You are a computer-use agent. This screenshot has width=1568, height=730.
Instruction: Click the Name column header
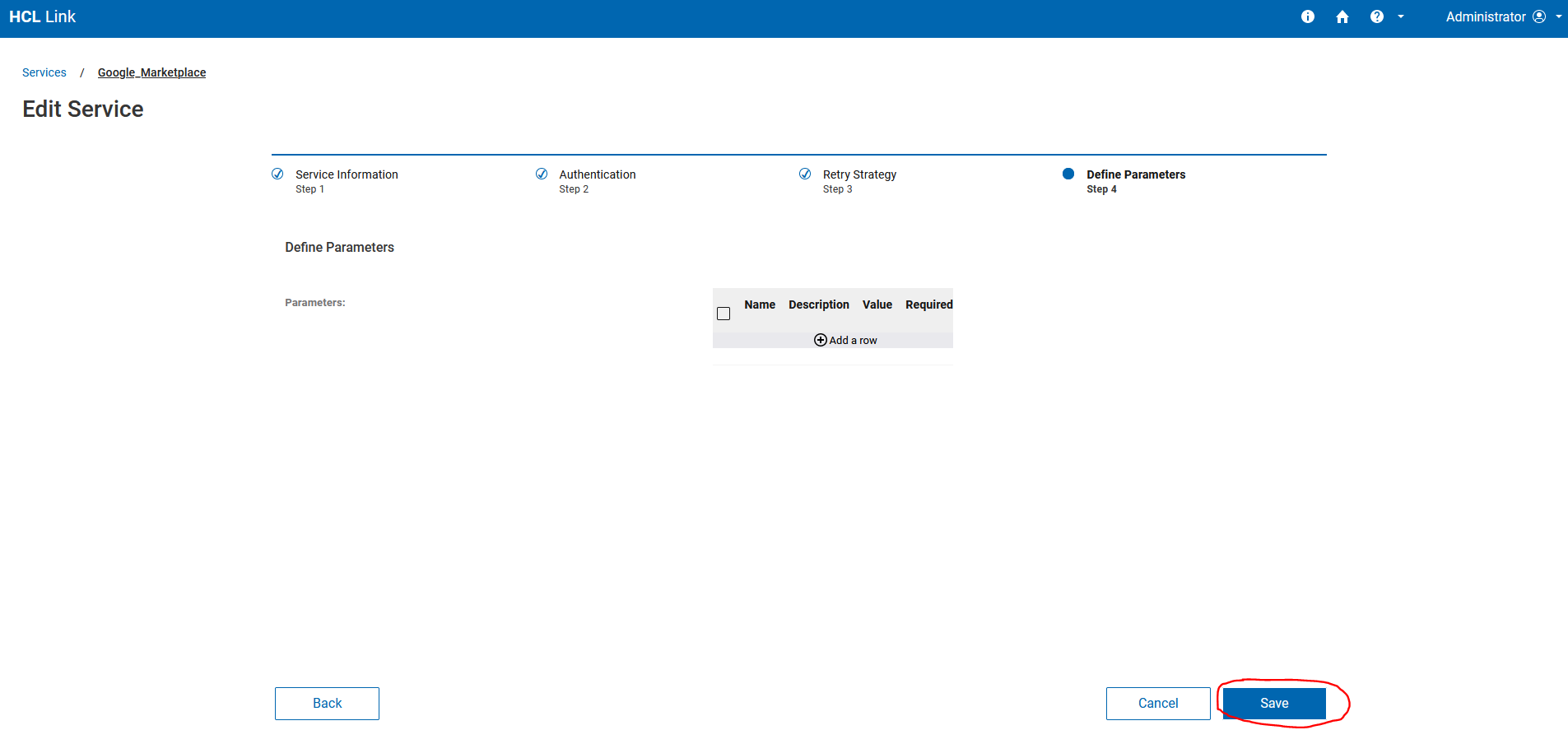[x=760, y=305]
